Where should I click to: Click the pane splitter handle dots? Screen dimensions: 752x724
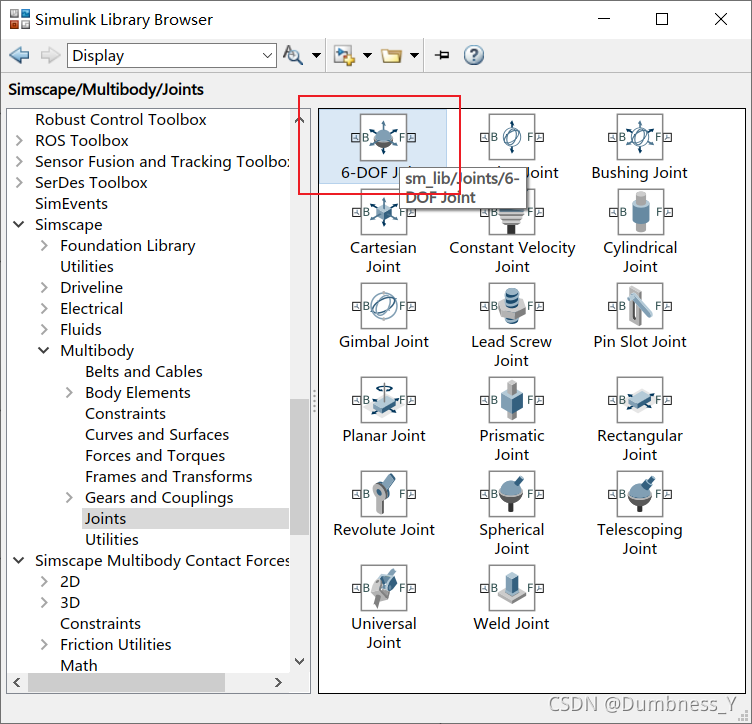tap(314, 401)
